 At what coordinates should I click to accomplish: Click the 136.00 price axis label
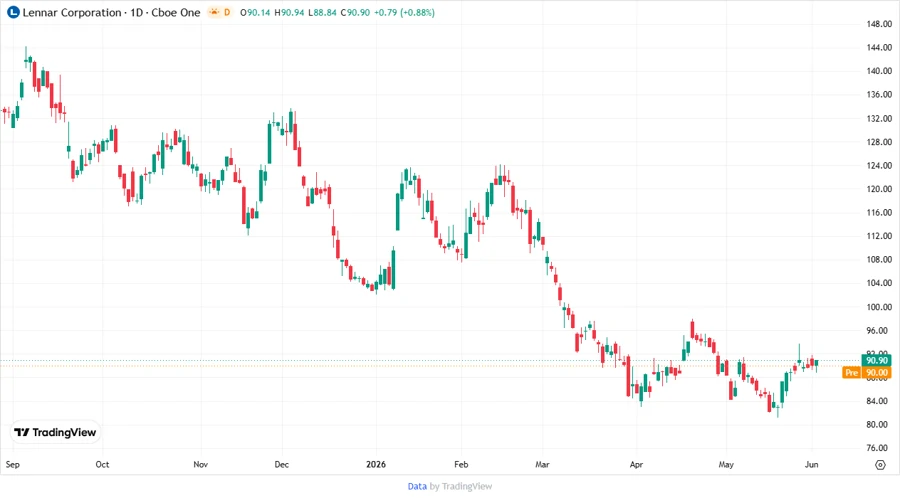click(879, 95)
